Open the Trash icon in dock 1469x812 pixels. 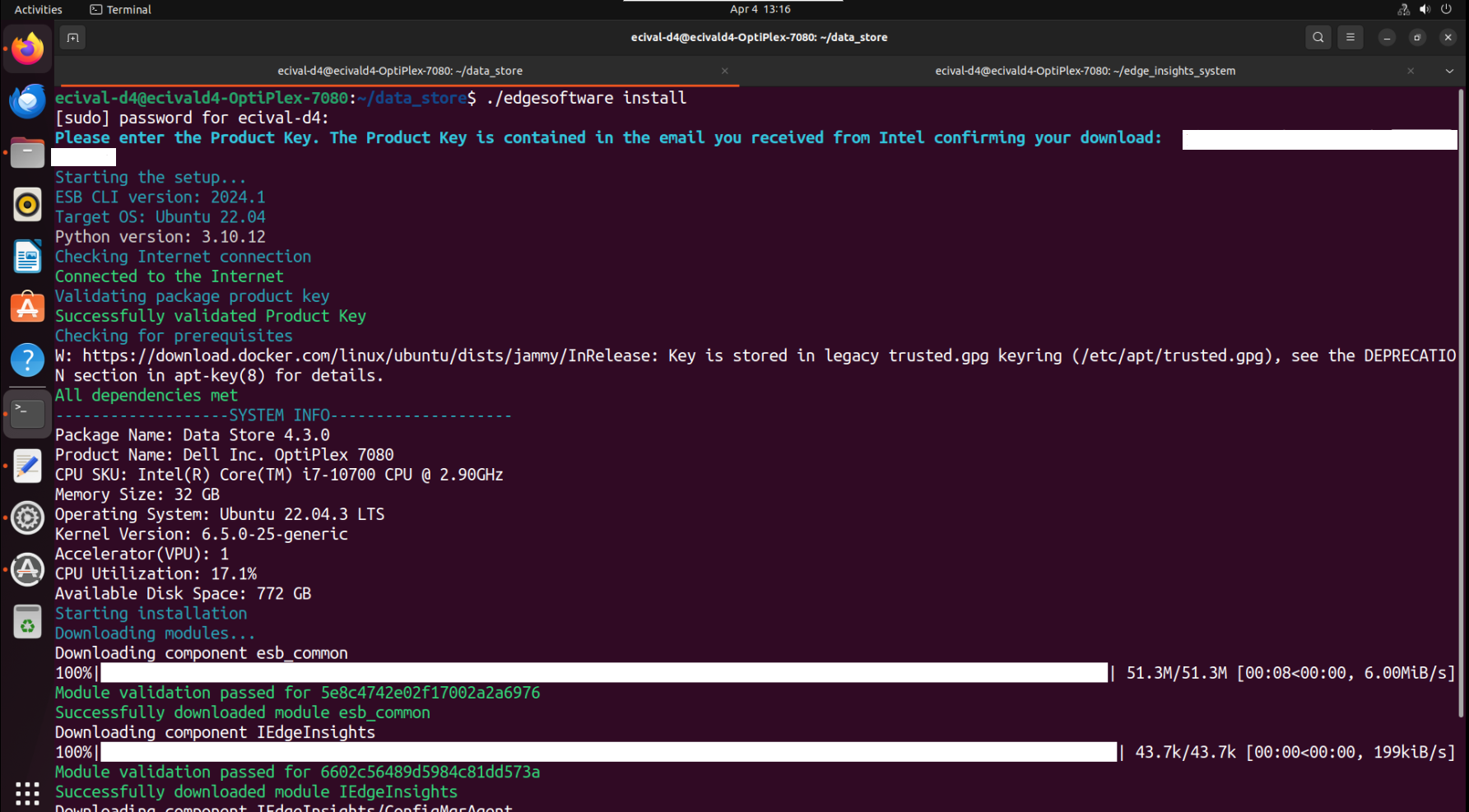[27, 623]
